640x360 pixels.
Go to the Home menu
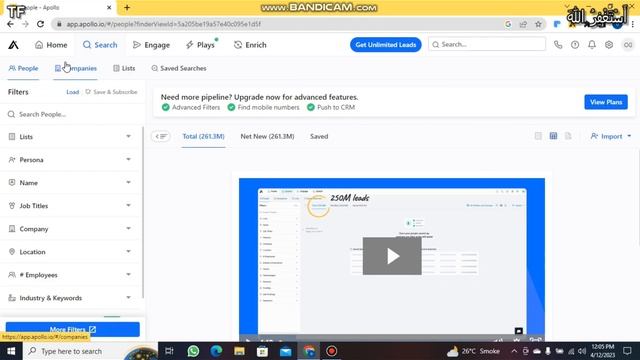pyautogui.click(x=51, y=45)
